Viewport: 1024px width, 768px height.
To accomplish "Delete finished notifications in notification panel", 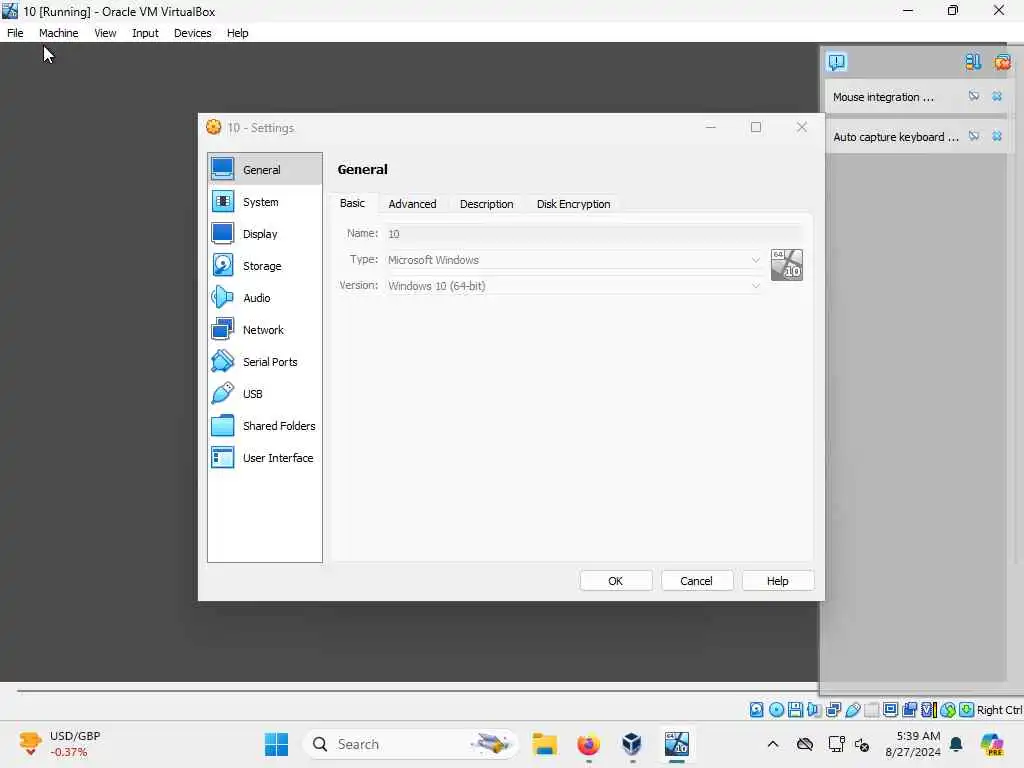I will 1002,62.
